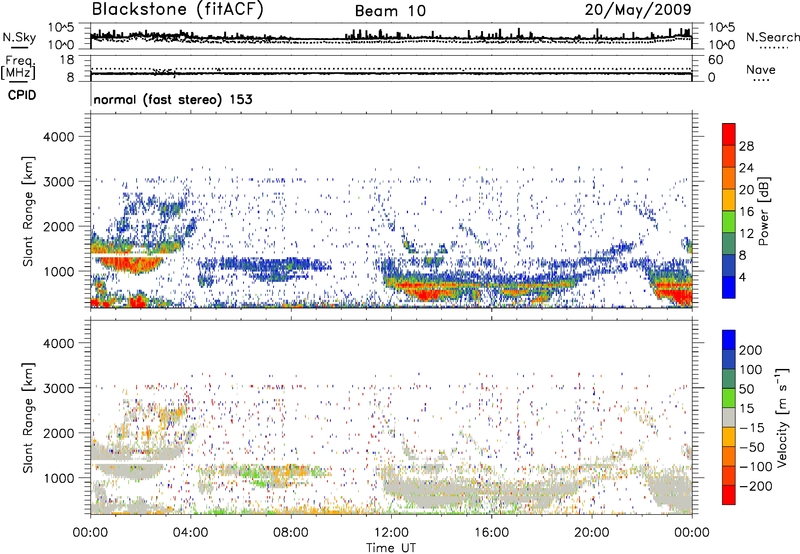Viewport: 800px width, 554px height.
Task: Click the power panel Slant Range [km] label
Action: (28, 211)
